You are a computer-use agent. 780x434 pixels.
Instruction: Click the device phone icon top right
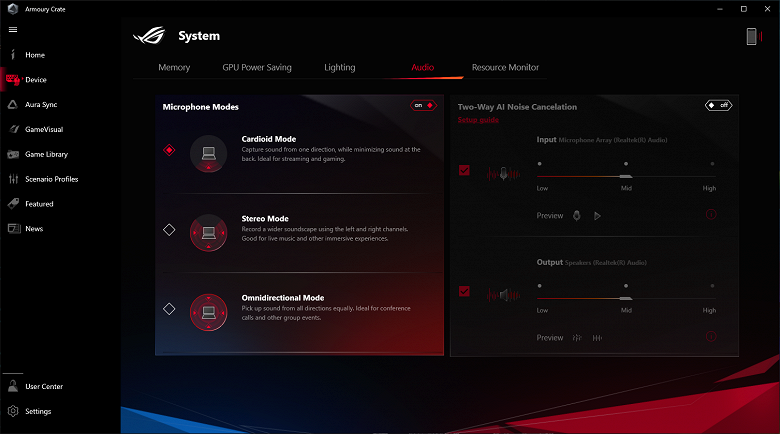tap(752, 36)
